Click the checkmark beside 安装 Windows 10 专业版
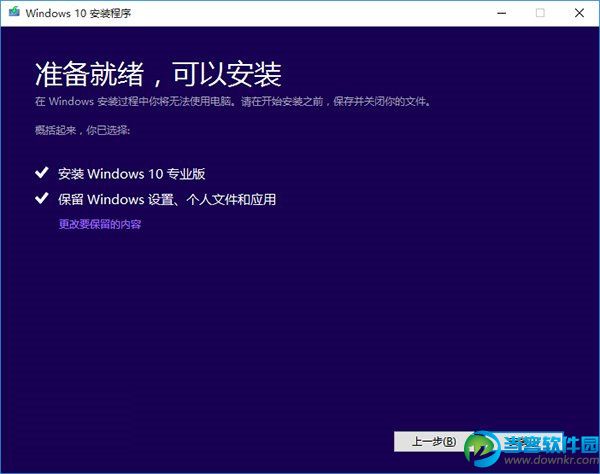This screenshot has height=474, width=600. pos(41,173)
